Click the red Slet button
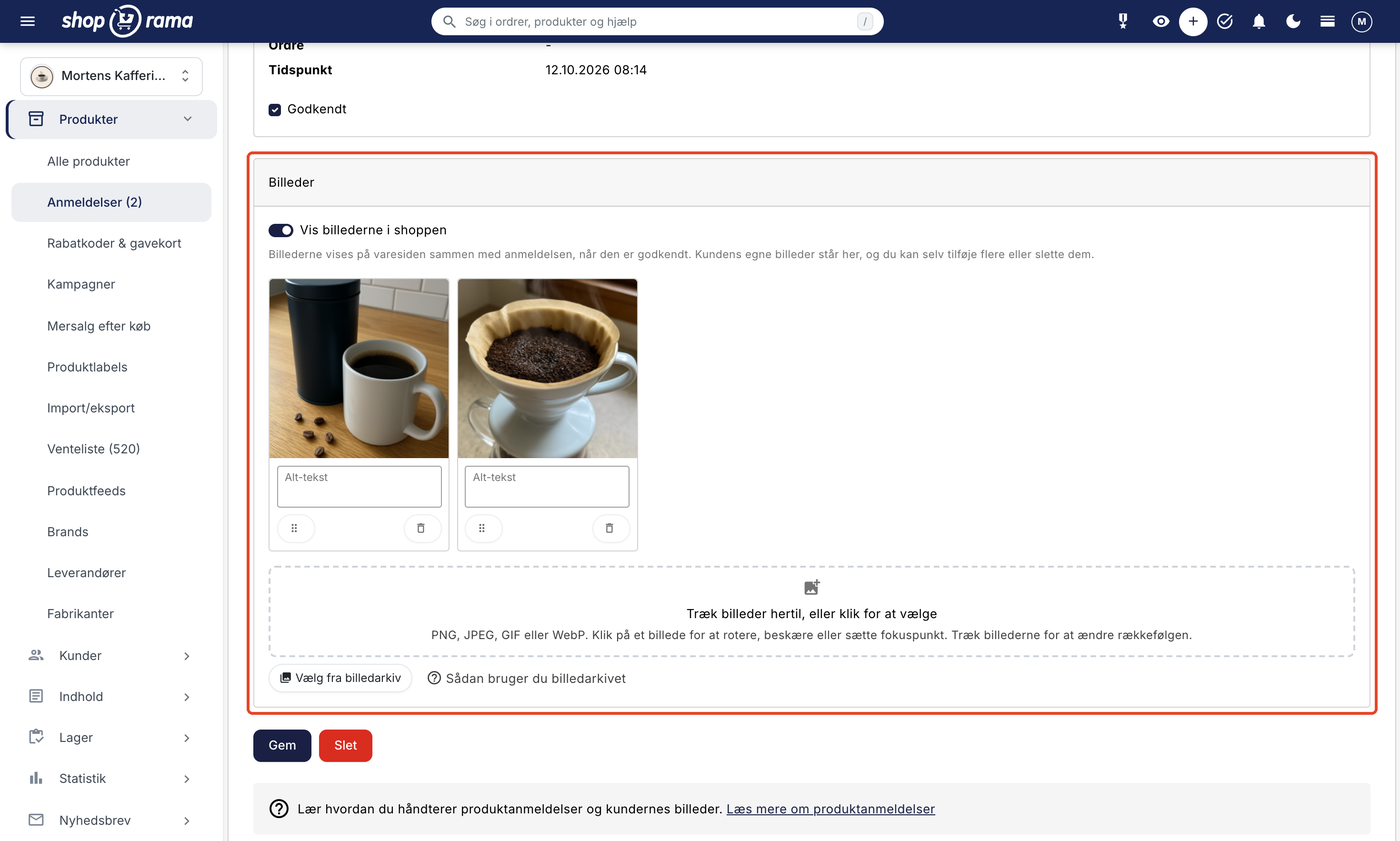Screen dimensions: 1400x841 [x=345, y=745]
